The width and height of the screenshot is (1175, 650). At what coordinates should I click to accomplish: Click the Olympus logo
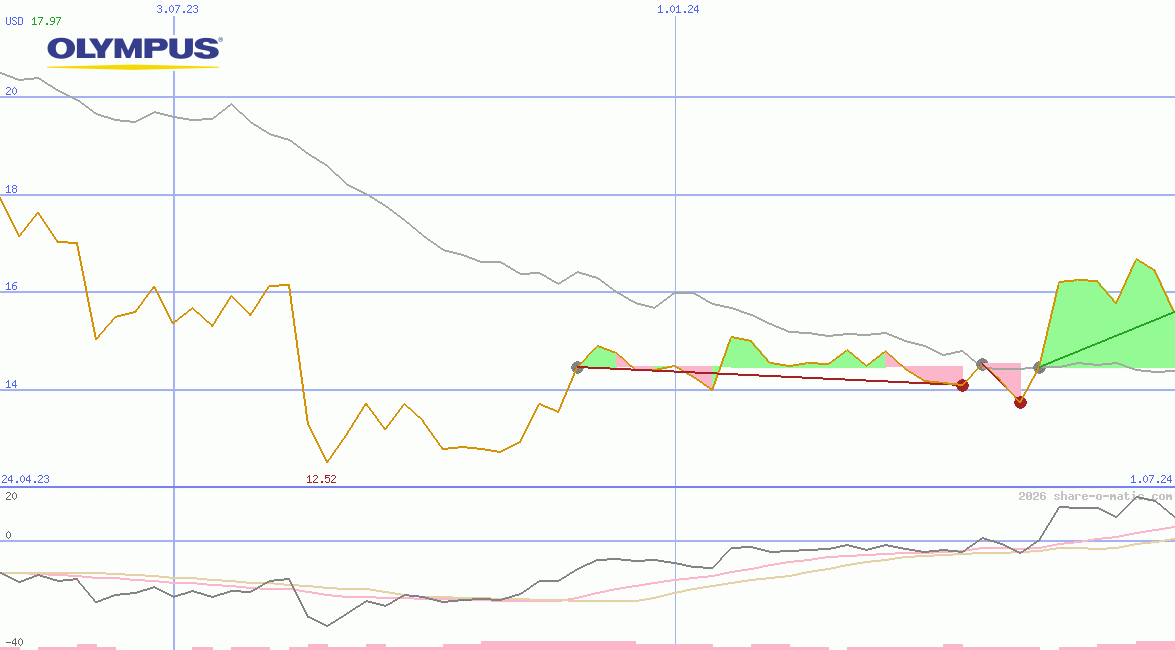coord(134,51)
